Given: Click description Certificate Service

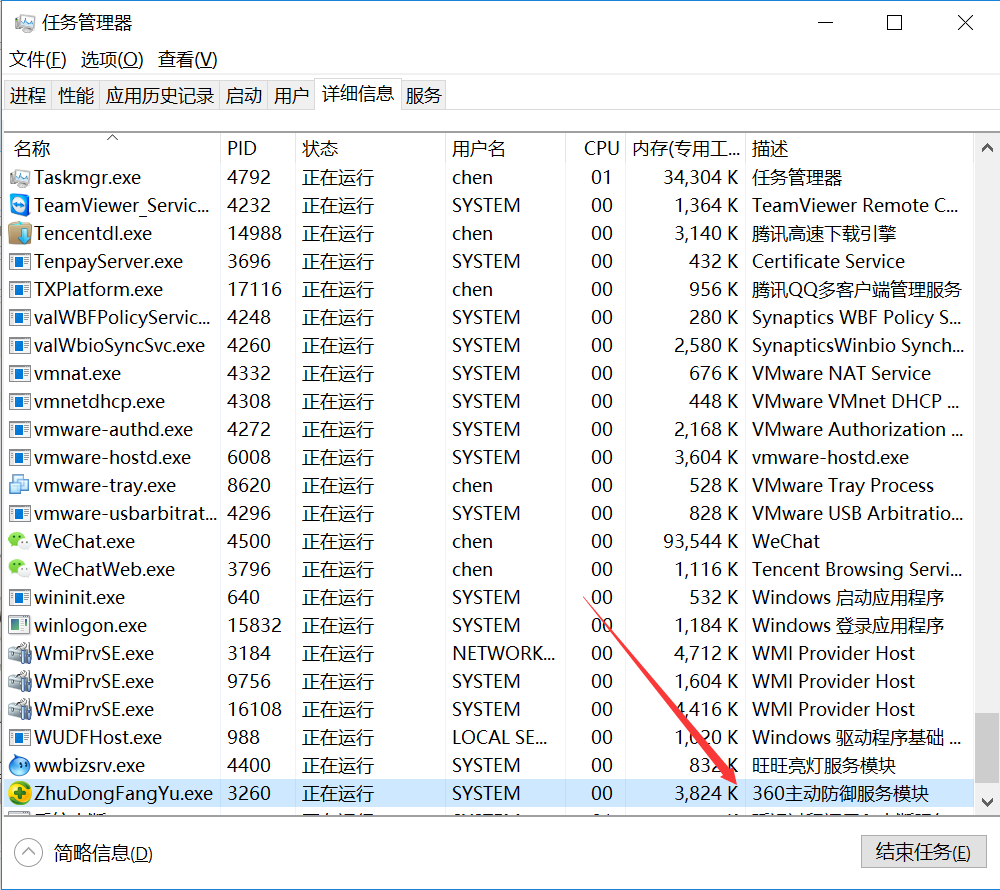Looking at the screenshot, I should (x=828, y=261).
